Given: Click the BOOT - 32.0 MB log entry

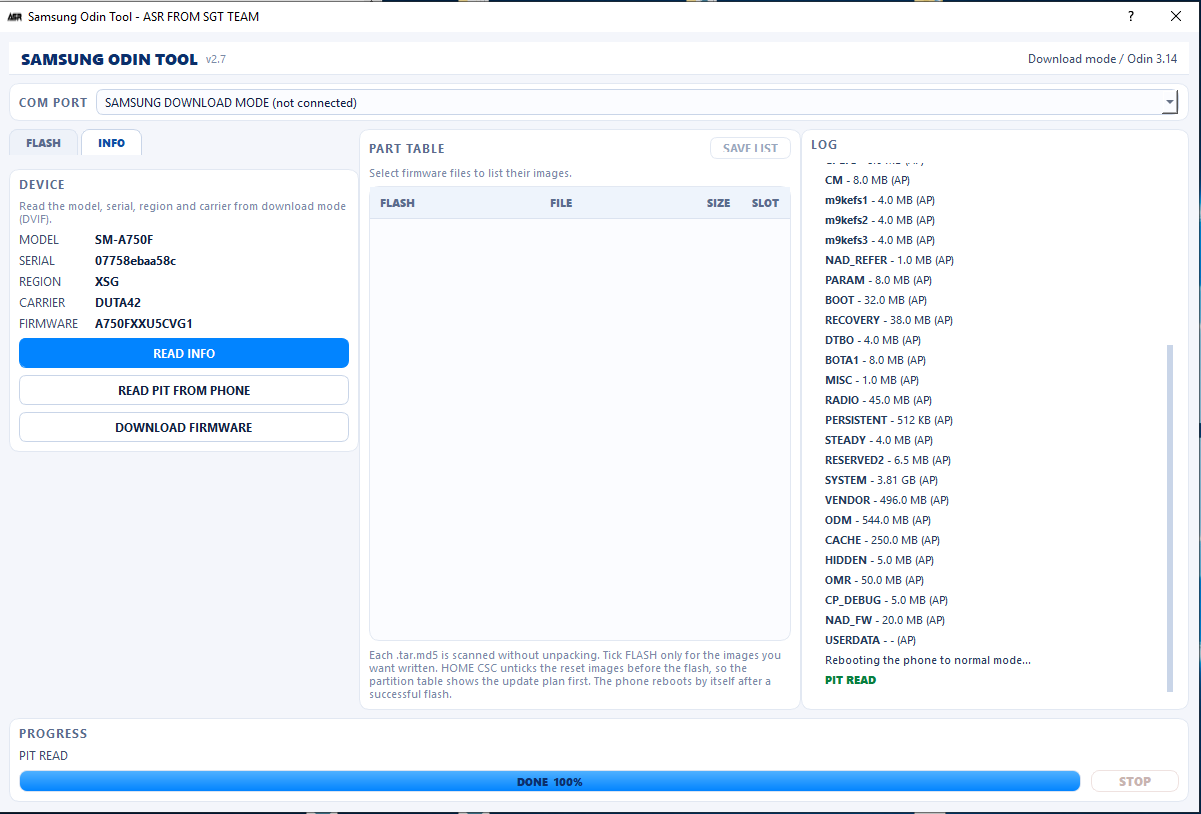Looking at the screenshot, I should (876, 300).
